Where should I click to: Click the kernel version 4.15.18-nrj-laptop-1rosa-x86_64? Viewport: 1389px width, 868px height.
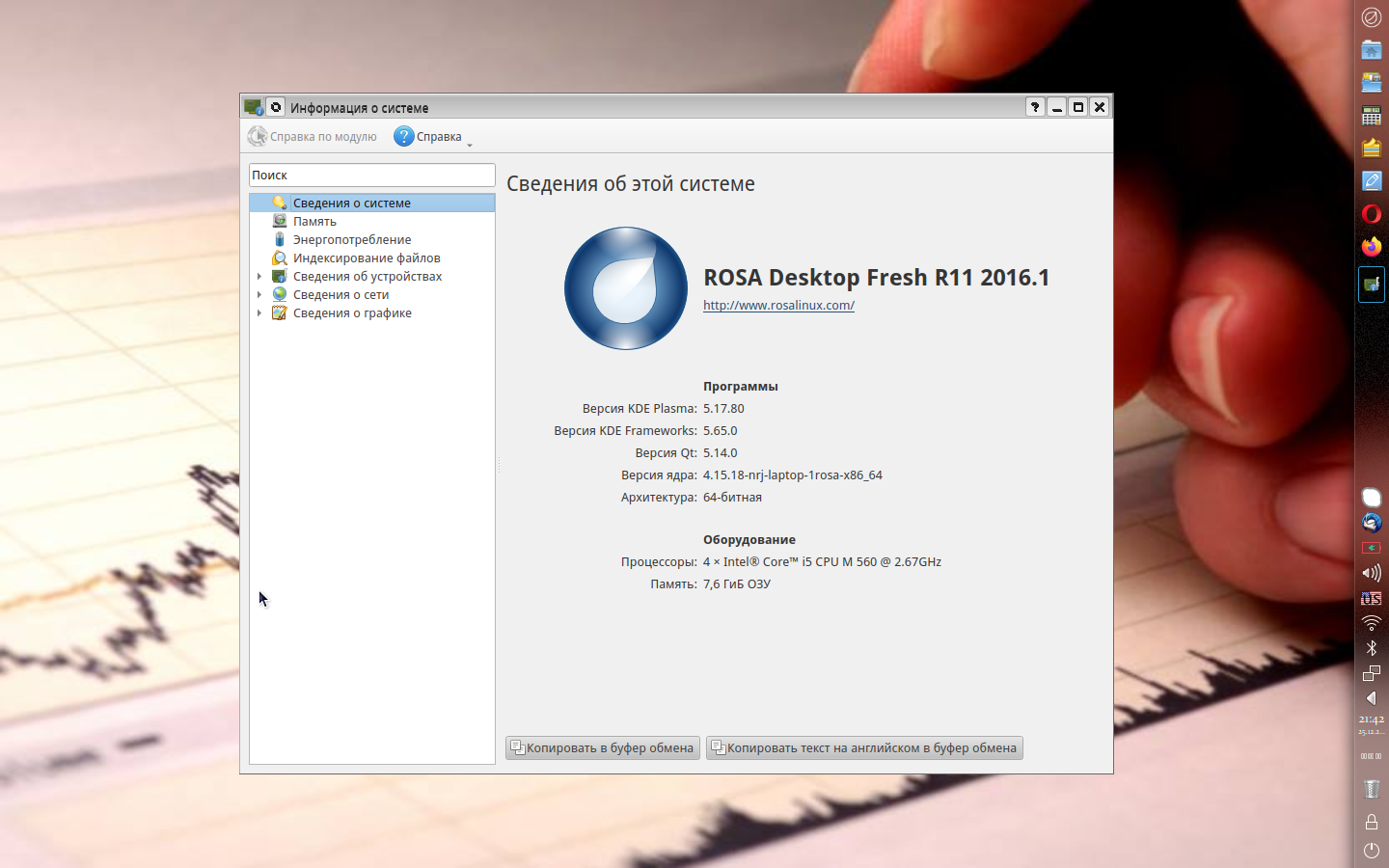[x=793, y=475]
